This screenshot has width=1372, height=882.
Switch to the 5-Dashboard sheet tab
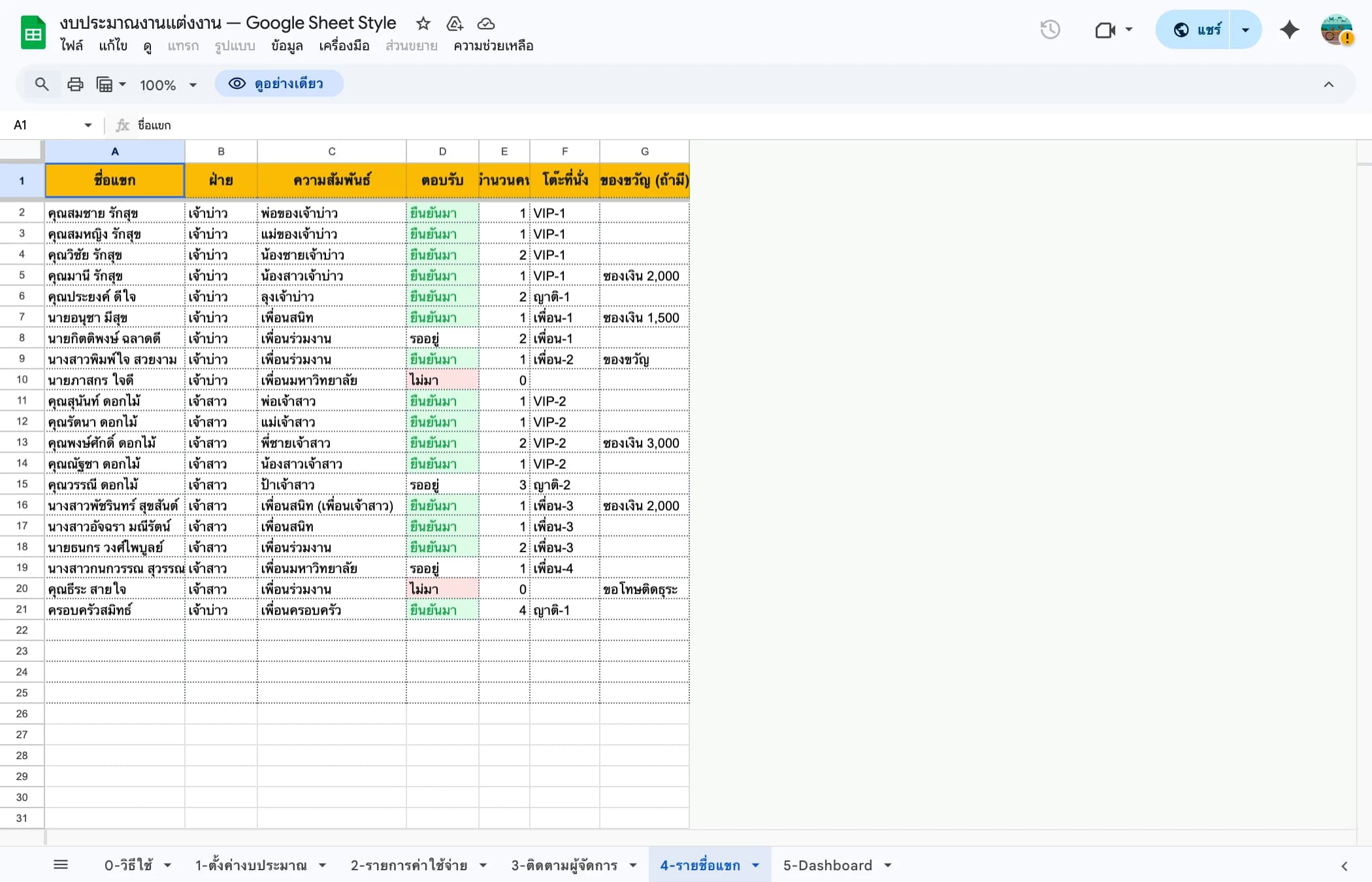828,864
